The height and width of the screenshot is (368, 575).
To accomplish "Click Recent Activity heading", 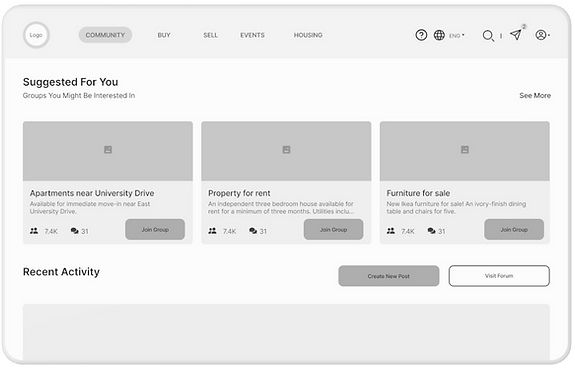I will tap(61, 272).
